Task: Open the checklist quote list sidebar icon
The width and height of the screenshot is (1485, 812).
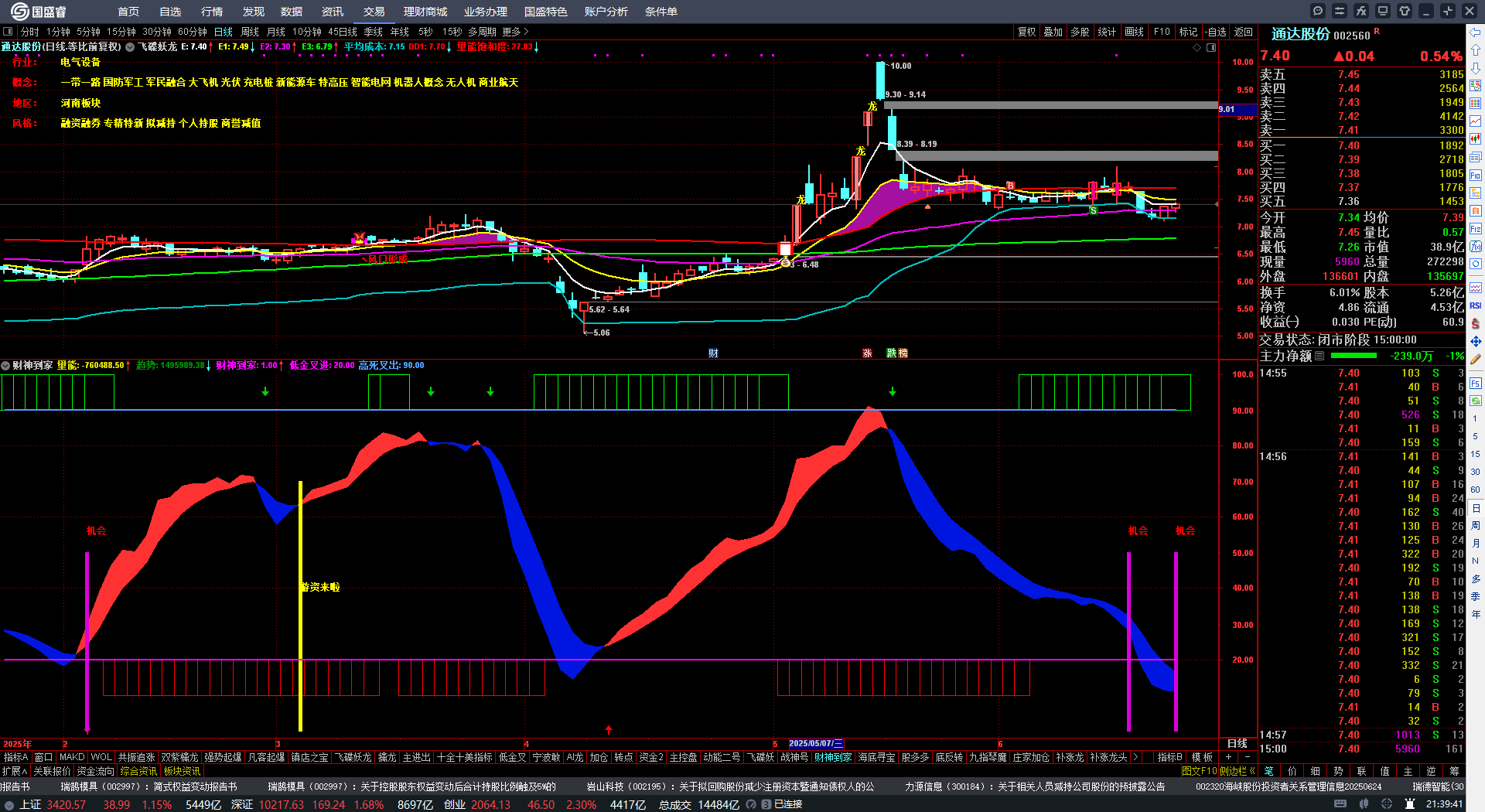Action: pos(1476,86)
